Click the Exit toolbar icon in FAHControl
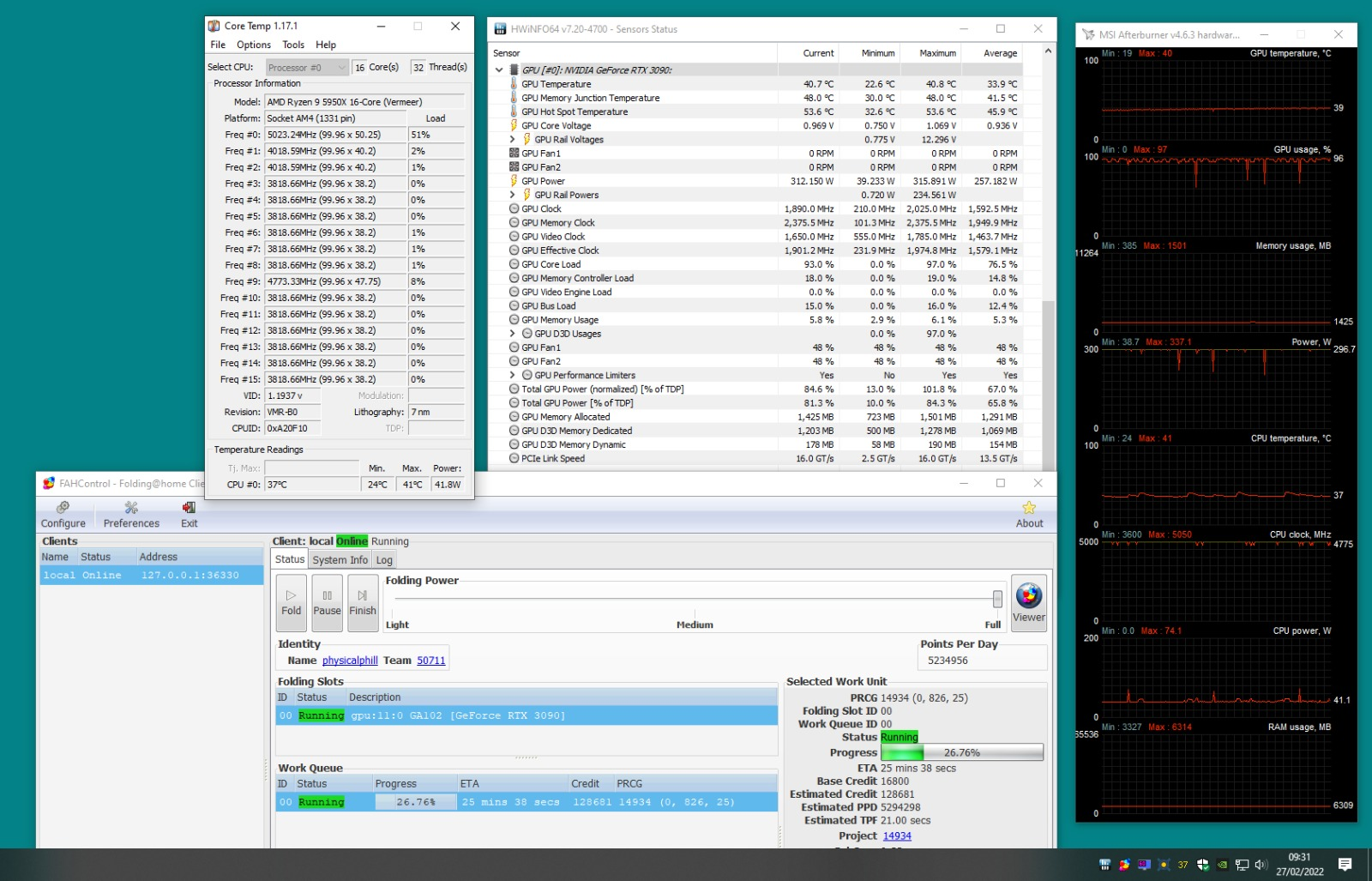1372x881 pixels. (189, 515)
